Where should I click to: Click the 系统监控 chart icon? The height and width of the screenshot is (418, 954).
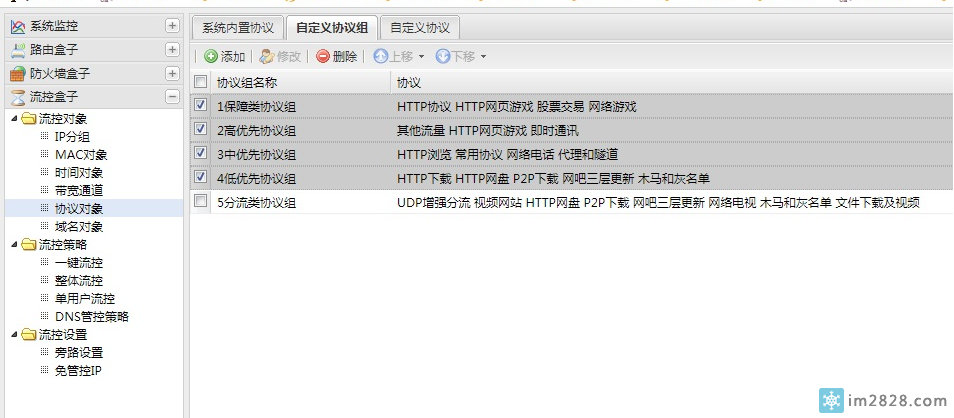point(17,26)
